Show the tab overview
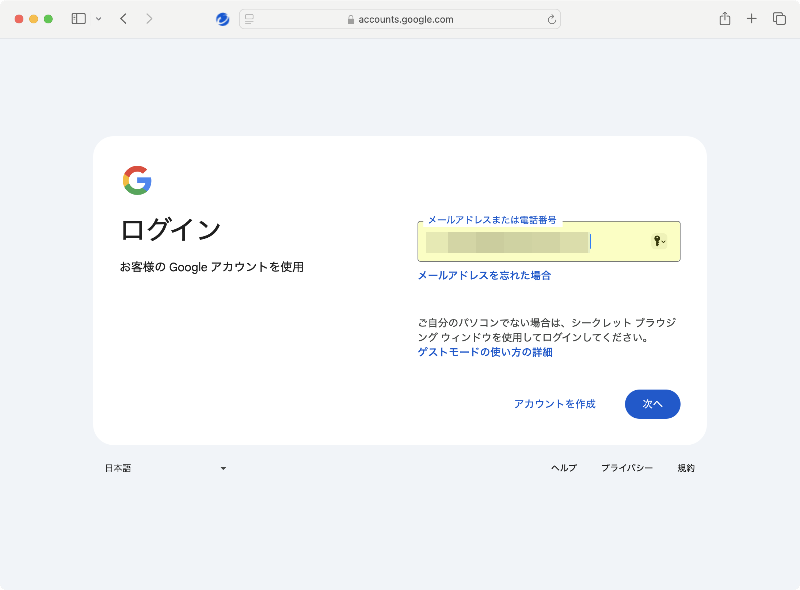 tap(779, 19)
